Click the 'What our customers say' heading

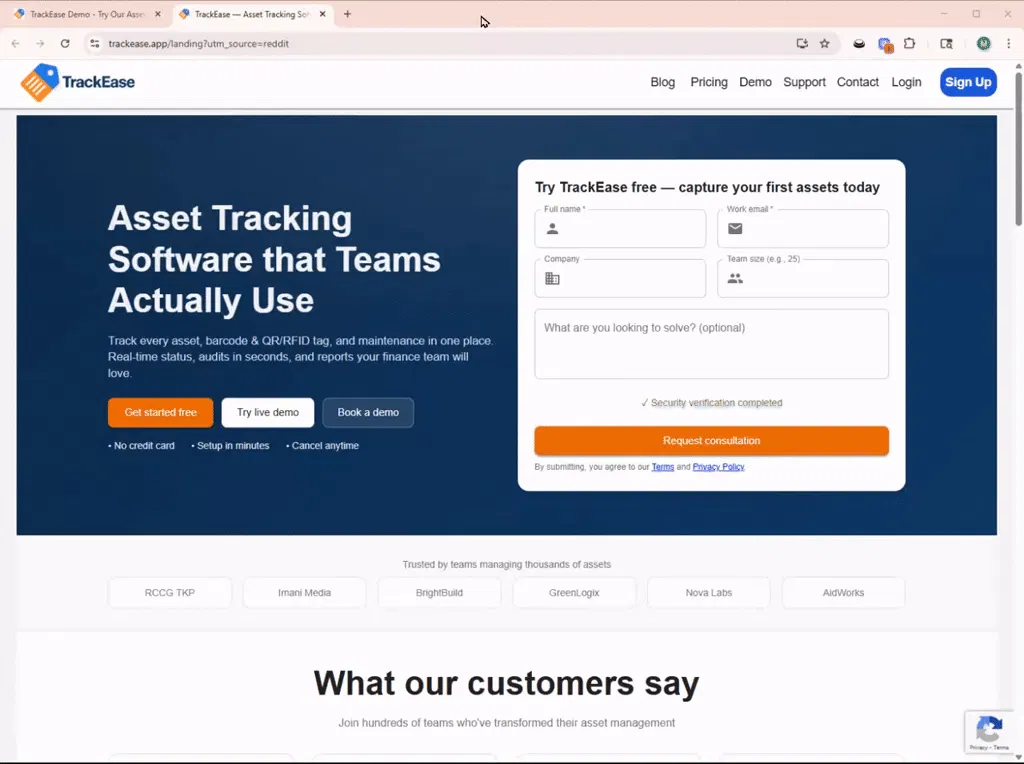506,684
